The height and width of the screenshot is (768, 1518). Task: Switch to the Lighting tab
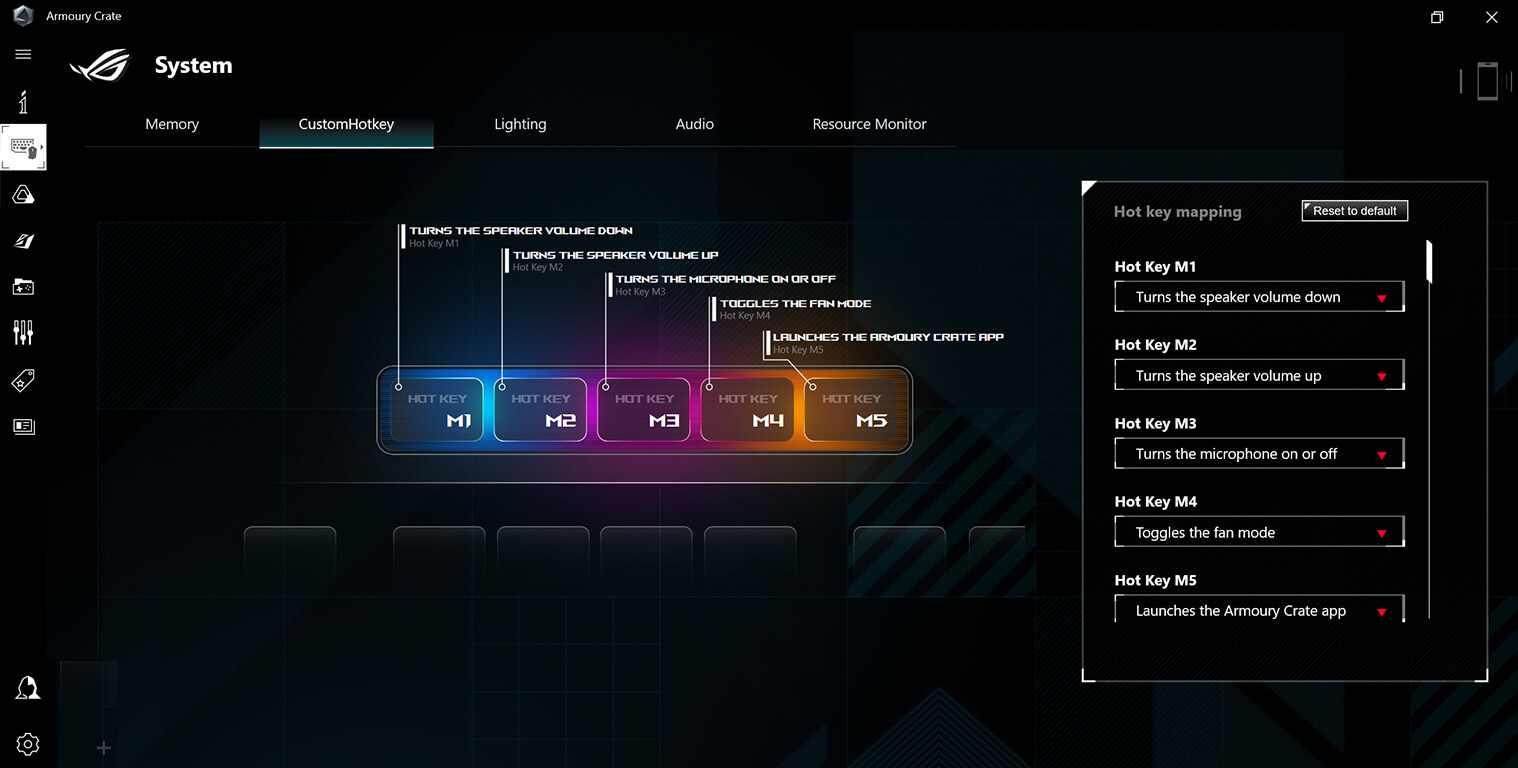520,124
